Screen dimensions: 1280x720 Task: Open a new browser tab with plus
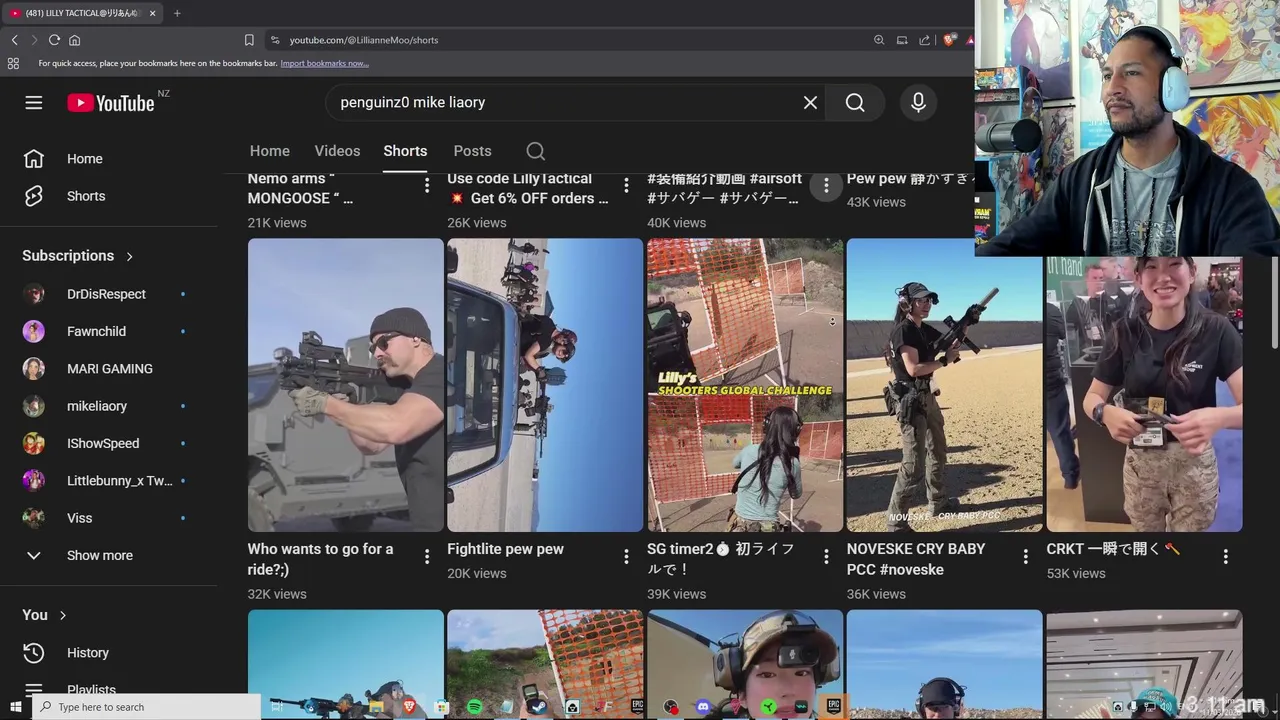(177, 13)
